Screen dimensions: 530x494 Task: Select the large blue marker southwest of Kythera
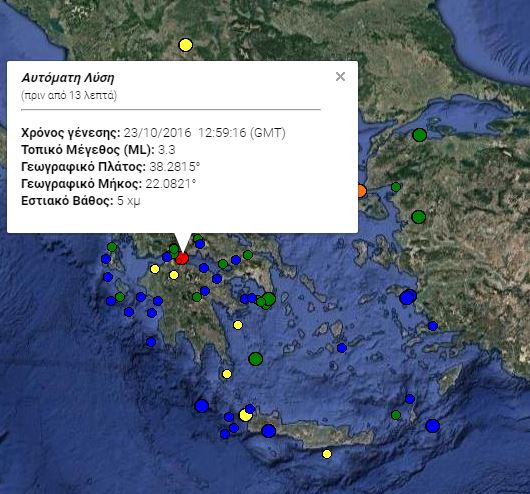tap(202, 406)
